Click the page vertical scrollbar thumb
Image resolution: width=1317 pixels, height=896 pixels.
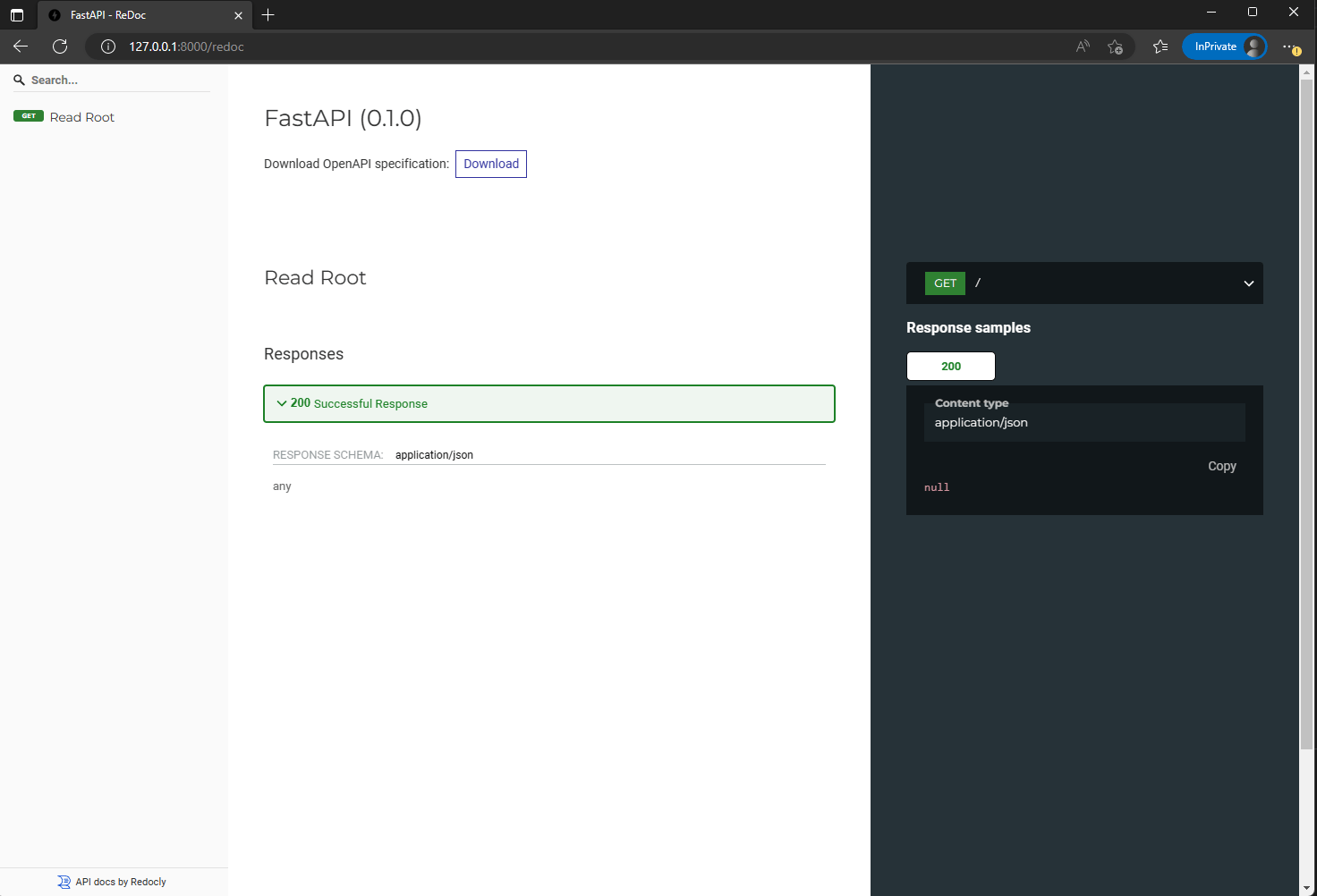(1306, 415)
